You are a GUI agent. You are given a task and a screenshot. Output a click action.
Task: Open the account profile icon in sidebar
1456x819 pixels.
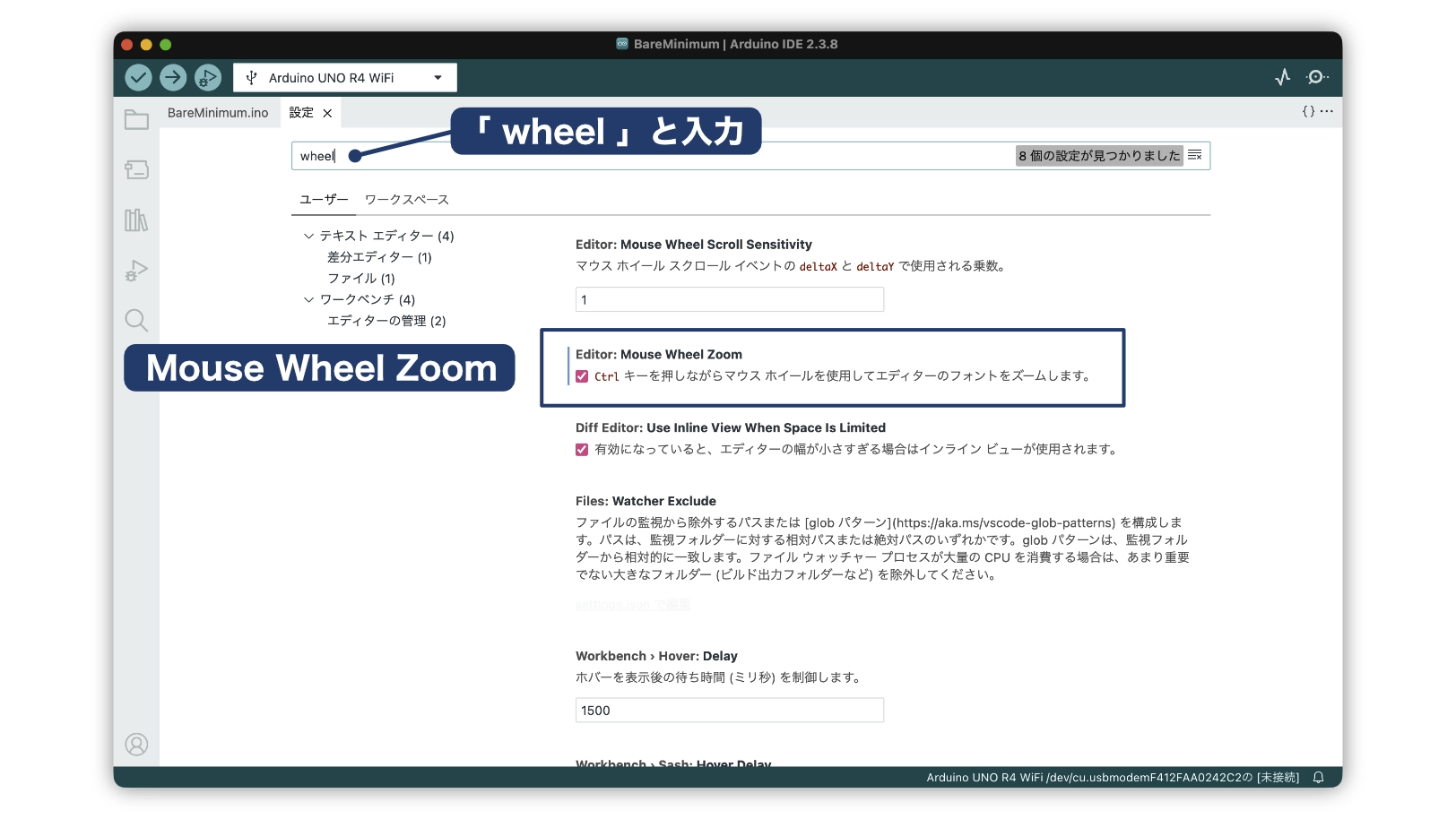(136, 745)
